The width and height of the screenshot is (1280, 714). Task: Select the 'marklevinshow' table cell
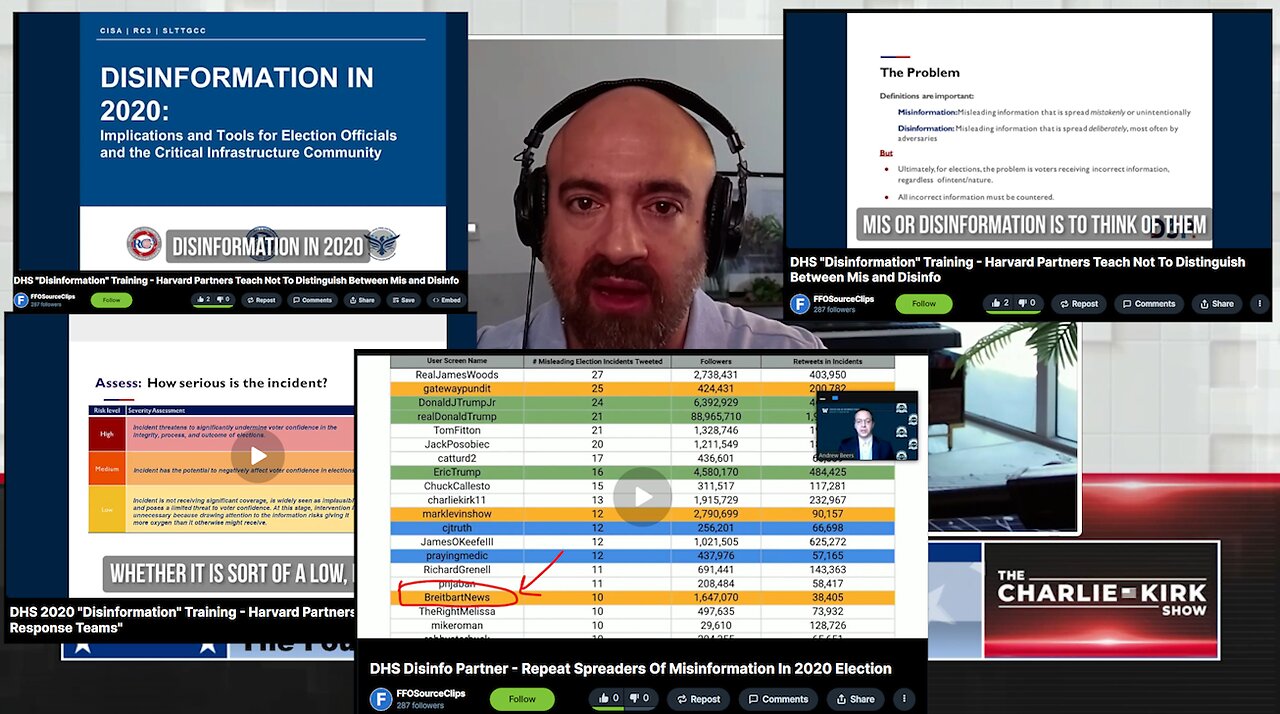point(456,514)
